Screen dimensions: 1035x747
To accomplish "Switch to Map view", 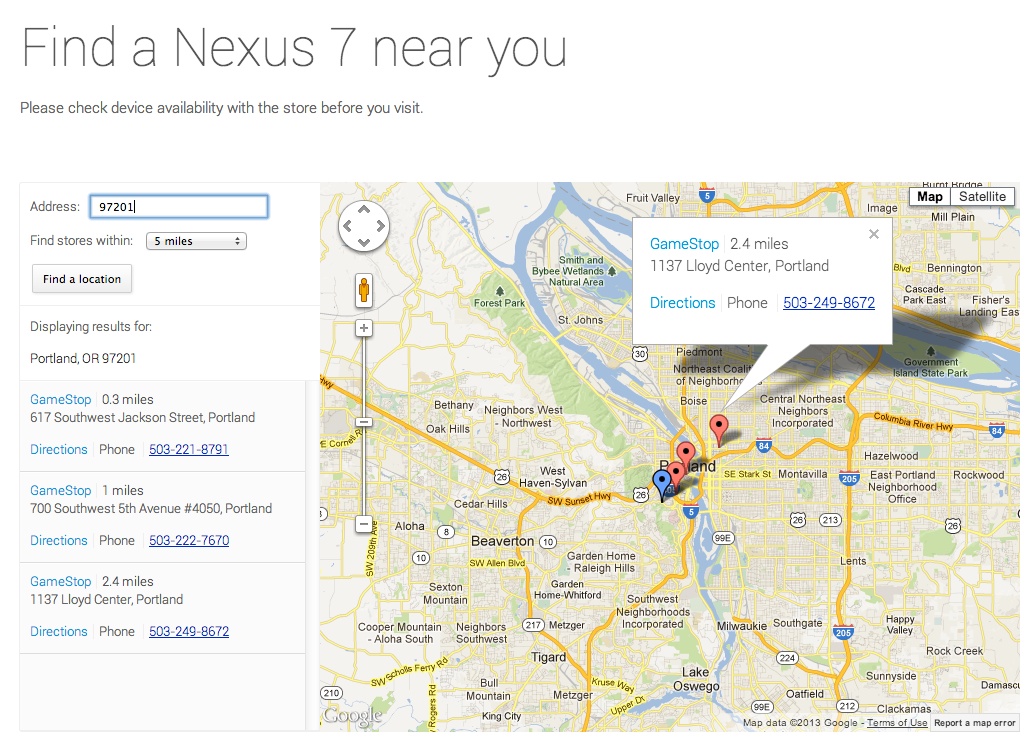I will [x=929, y=197].
